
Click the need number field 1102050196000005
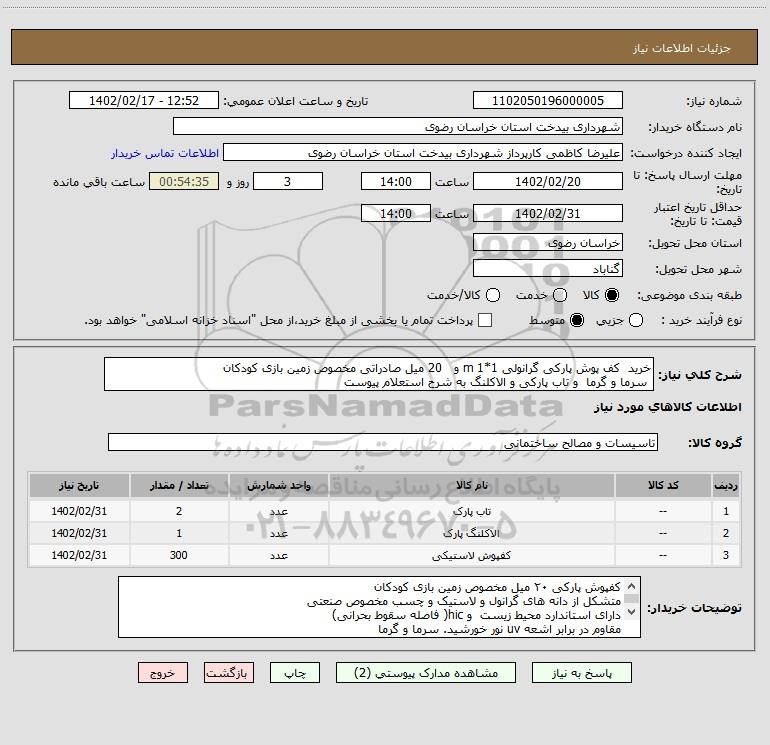pos(548,101)
